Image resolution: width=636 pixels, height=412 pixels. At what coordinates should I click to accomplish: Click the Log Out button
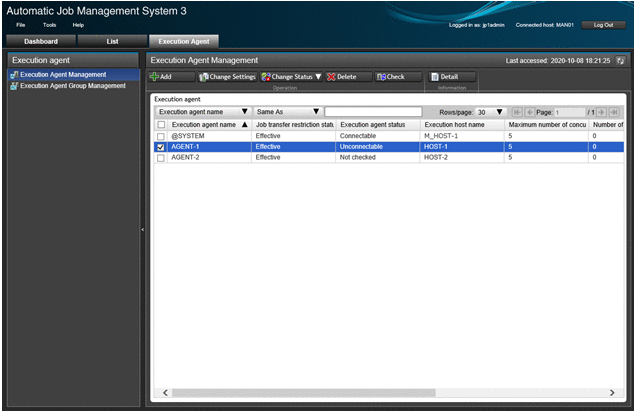[603, 25]
